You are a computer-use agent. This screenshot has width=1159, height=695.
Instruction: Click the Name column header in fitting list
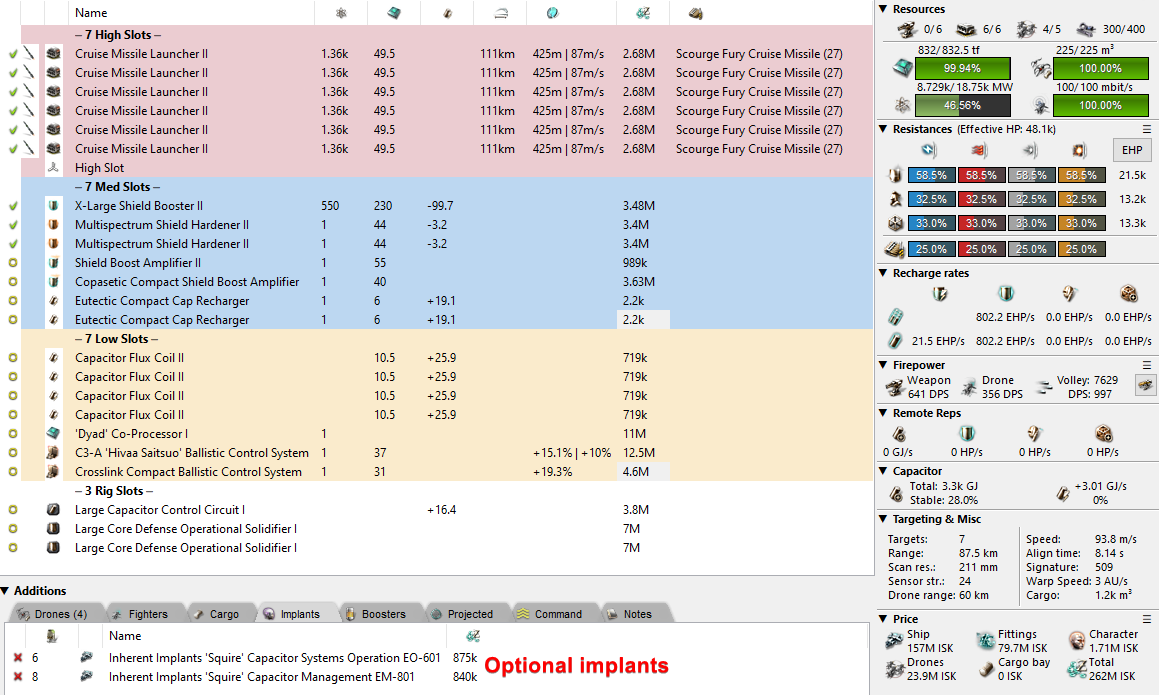click(x=91, y=13)
